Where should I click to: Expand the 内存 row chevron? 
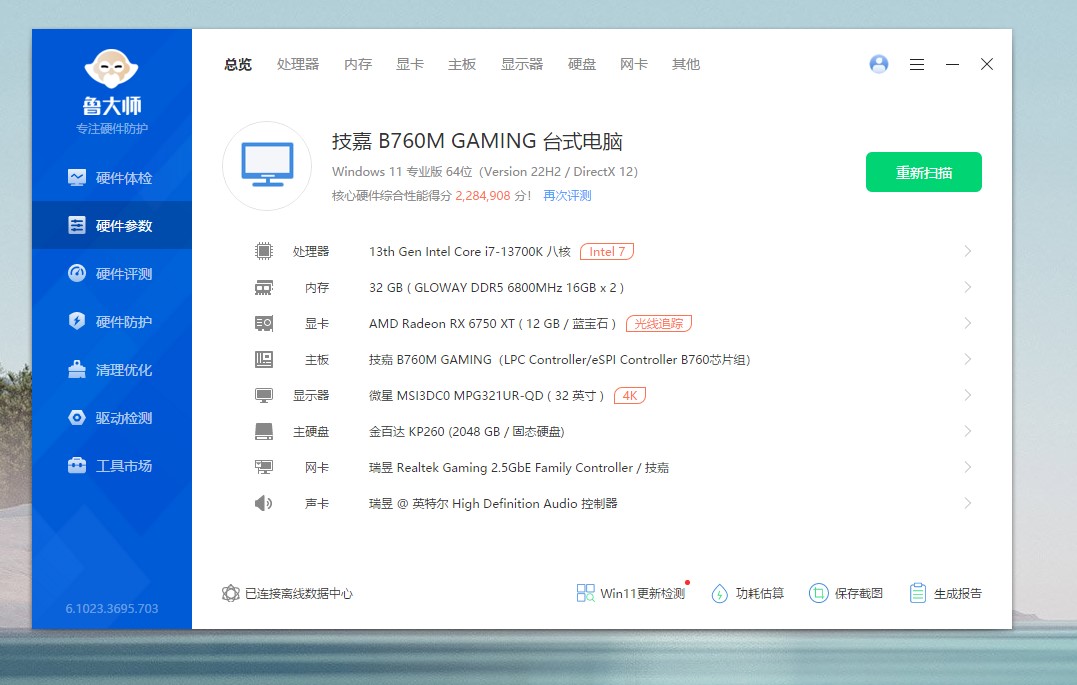(968, 287)
